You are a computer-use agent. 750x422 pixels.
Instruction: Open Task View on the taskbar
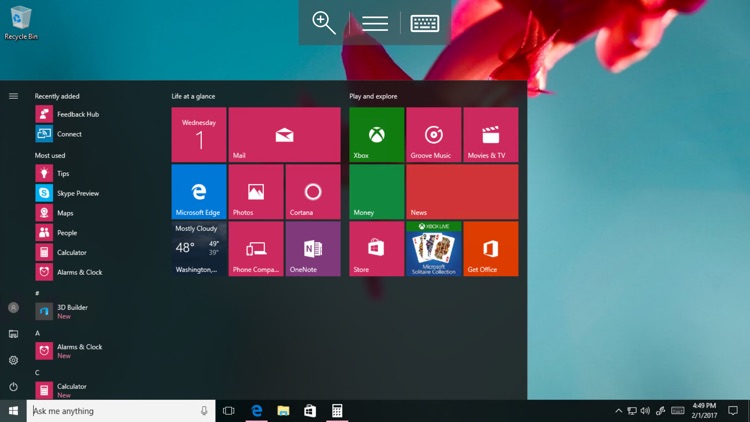(229, 411)
